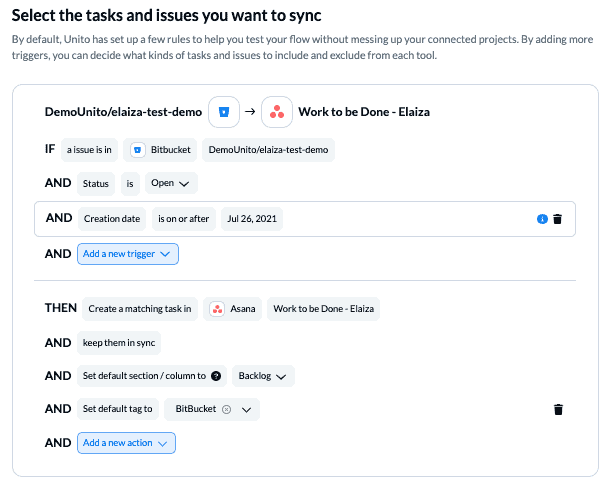This screenshot has width=612, height=503.
Task: Expand the Add a new trigger dropdown
Action: click(128, 254)
